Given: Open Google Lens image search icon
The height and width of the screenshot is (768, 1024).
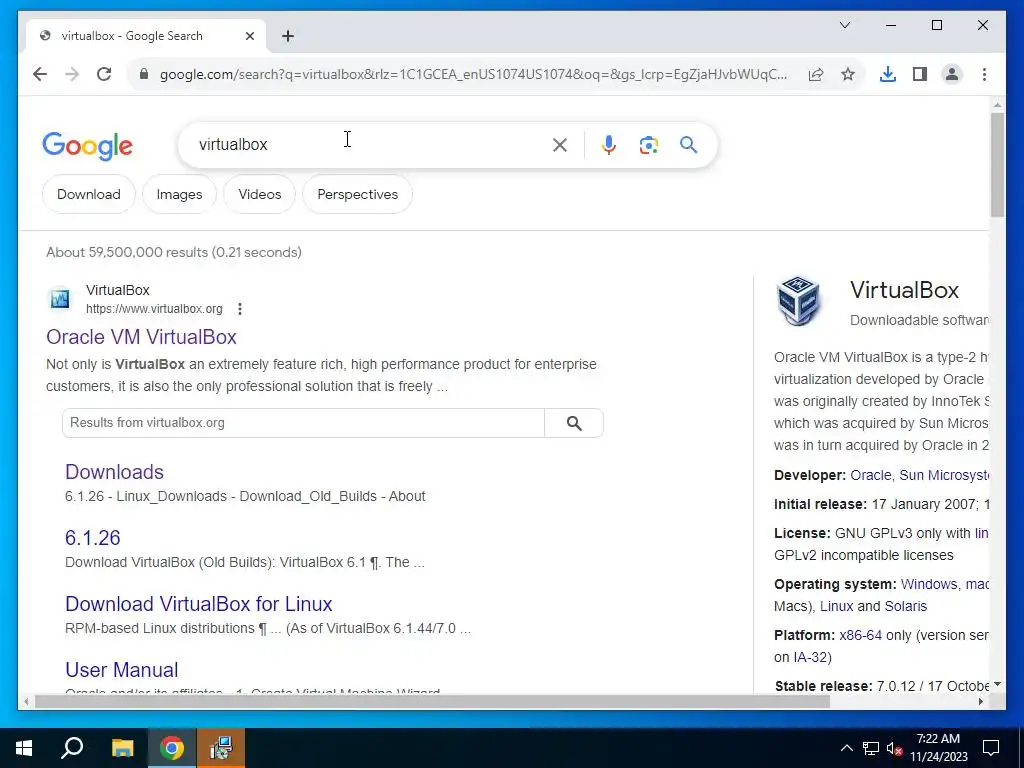Looking at the screenshot, I should [648, 145].
